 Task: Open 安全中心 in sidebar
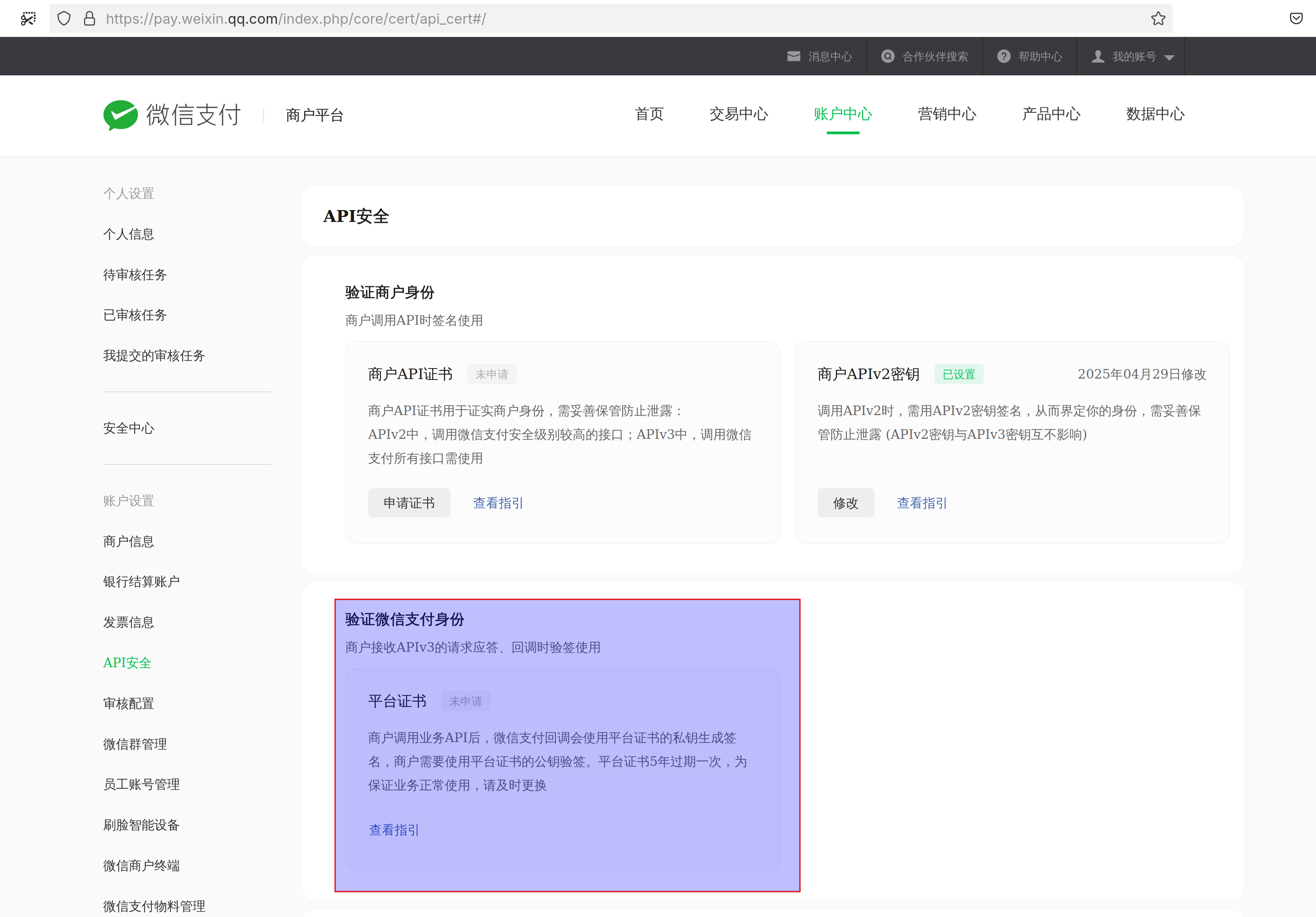pyautogui.click(x=128, y=428)
